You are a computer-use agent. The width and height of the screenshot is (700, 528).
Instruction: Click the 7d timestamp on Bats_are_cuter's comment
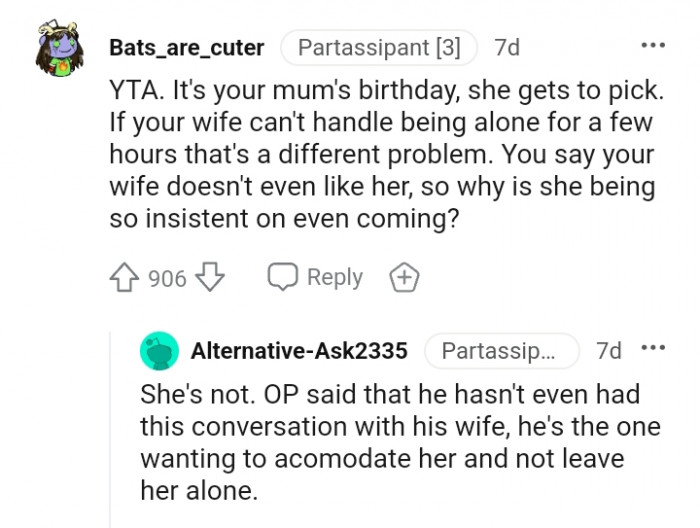(x=507, y=47)
